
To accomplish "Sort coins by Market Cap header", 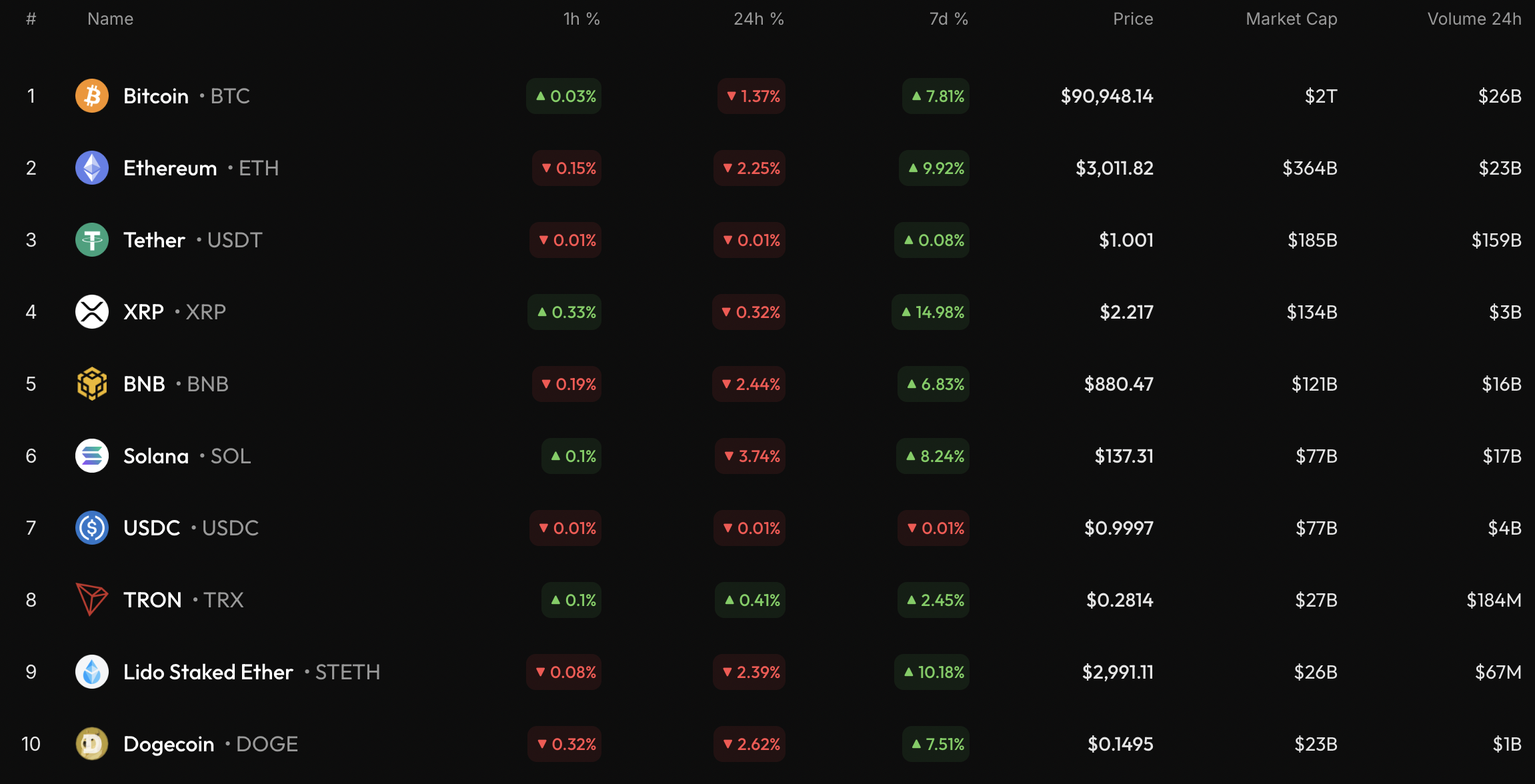I will tap(1291, 19).
